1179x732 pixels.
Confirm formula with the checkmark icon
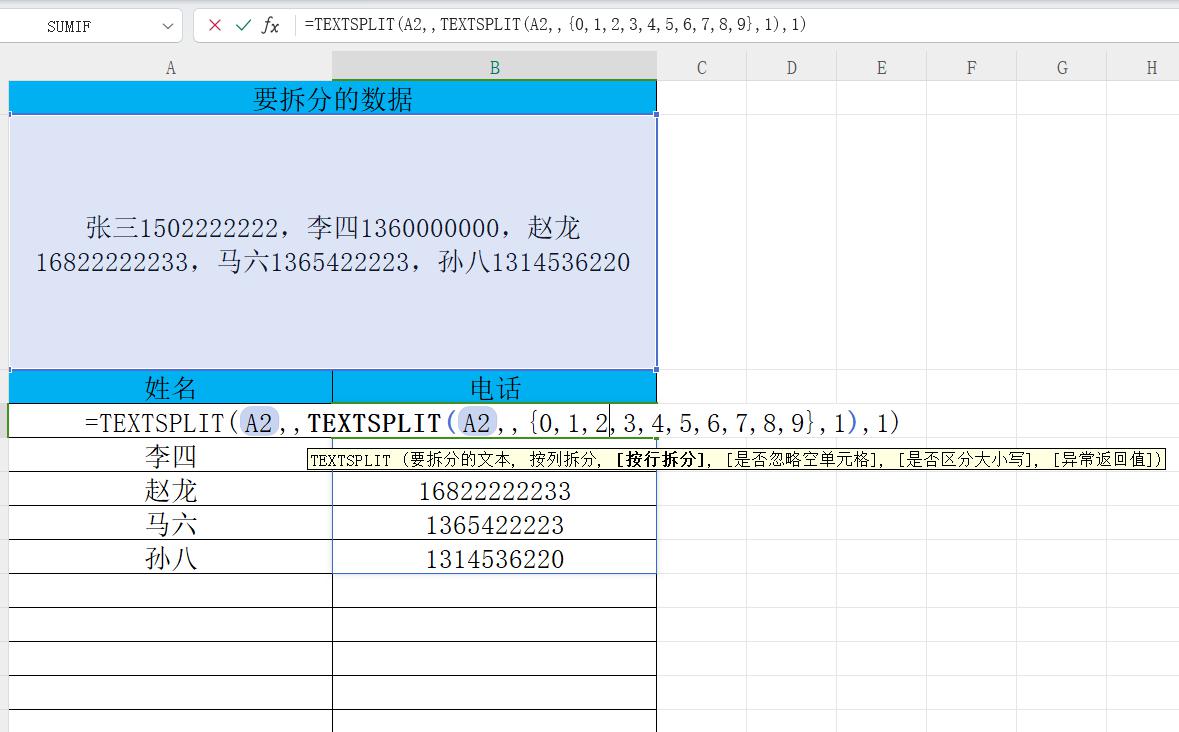coord(243,25)
